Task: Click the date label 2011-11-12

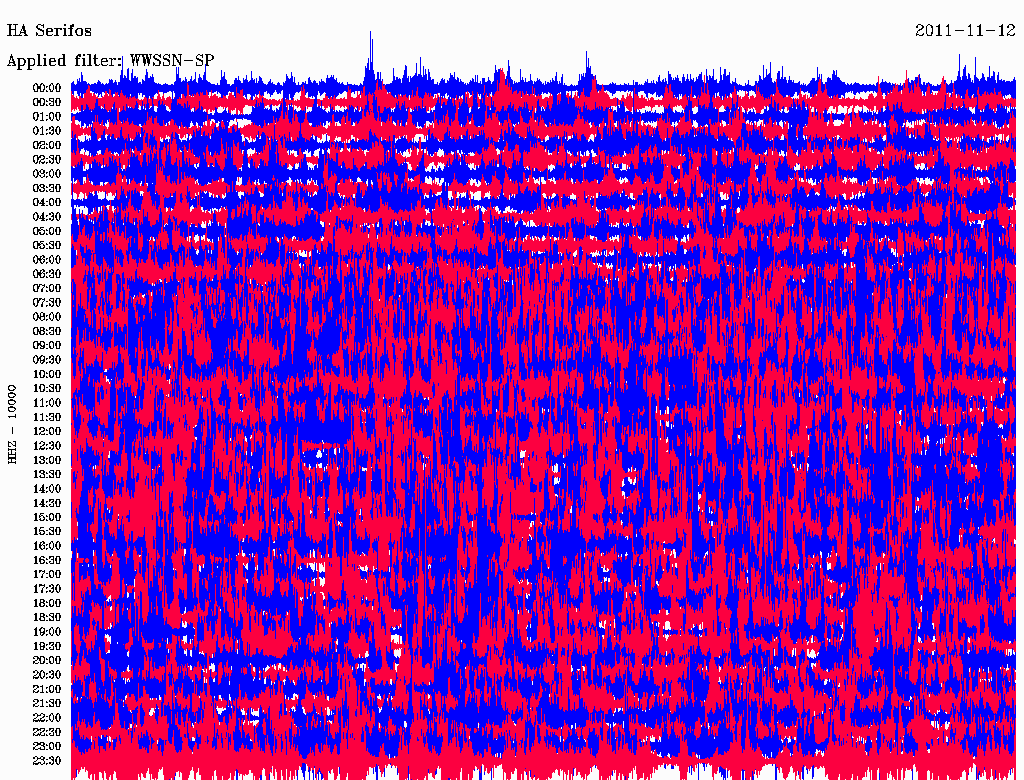Action: (965, 30)
